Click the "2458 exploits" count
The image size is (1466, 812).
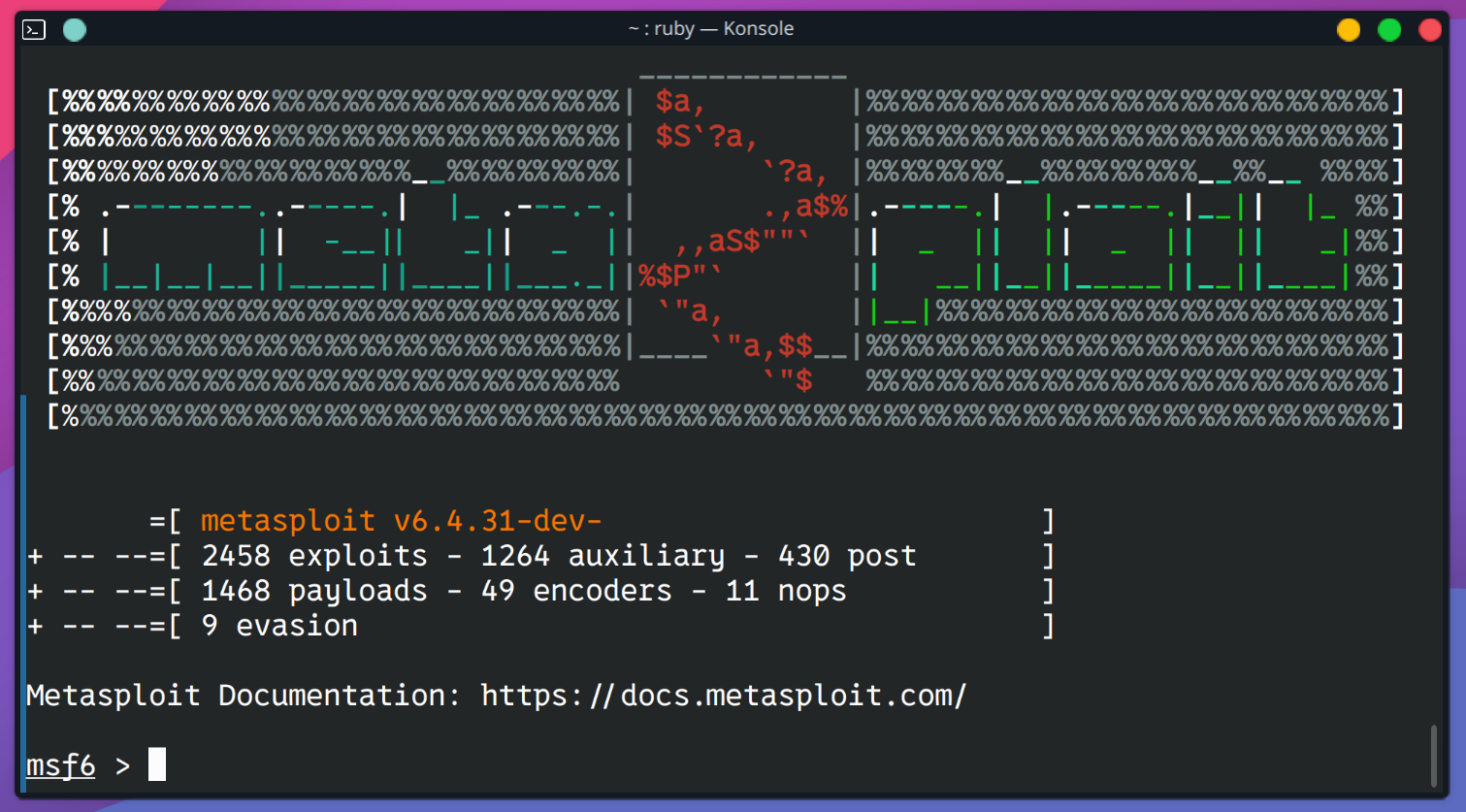click(x=314, y=556)
